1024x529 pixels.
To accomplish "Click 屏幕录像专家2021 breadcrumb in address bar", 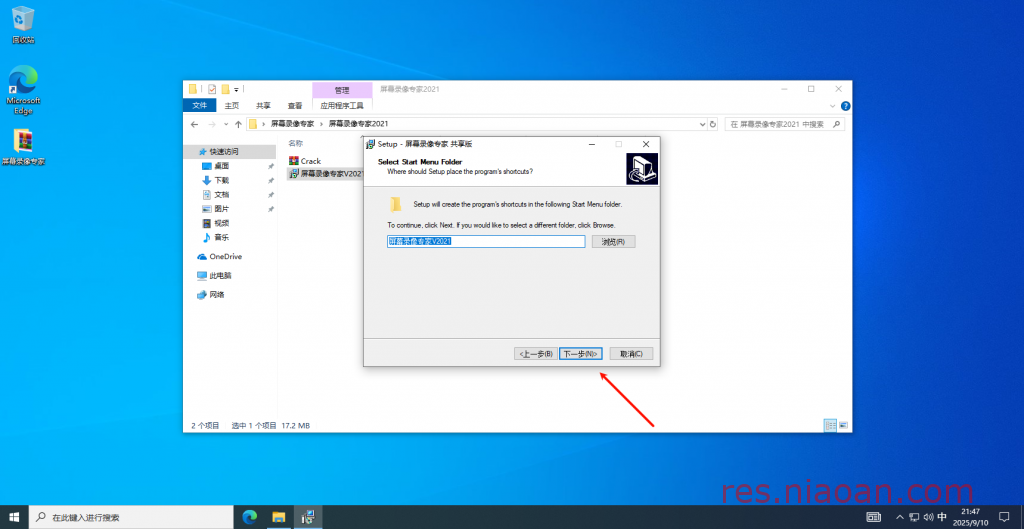I will pos(358,124).
